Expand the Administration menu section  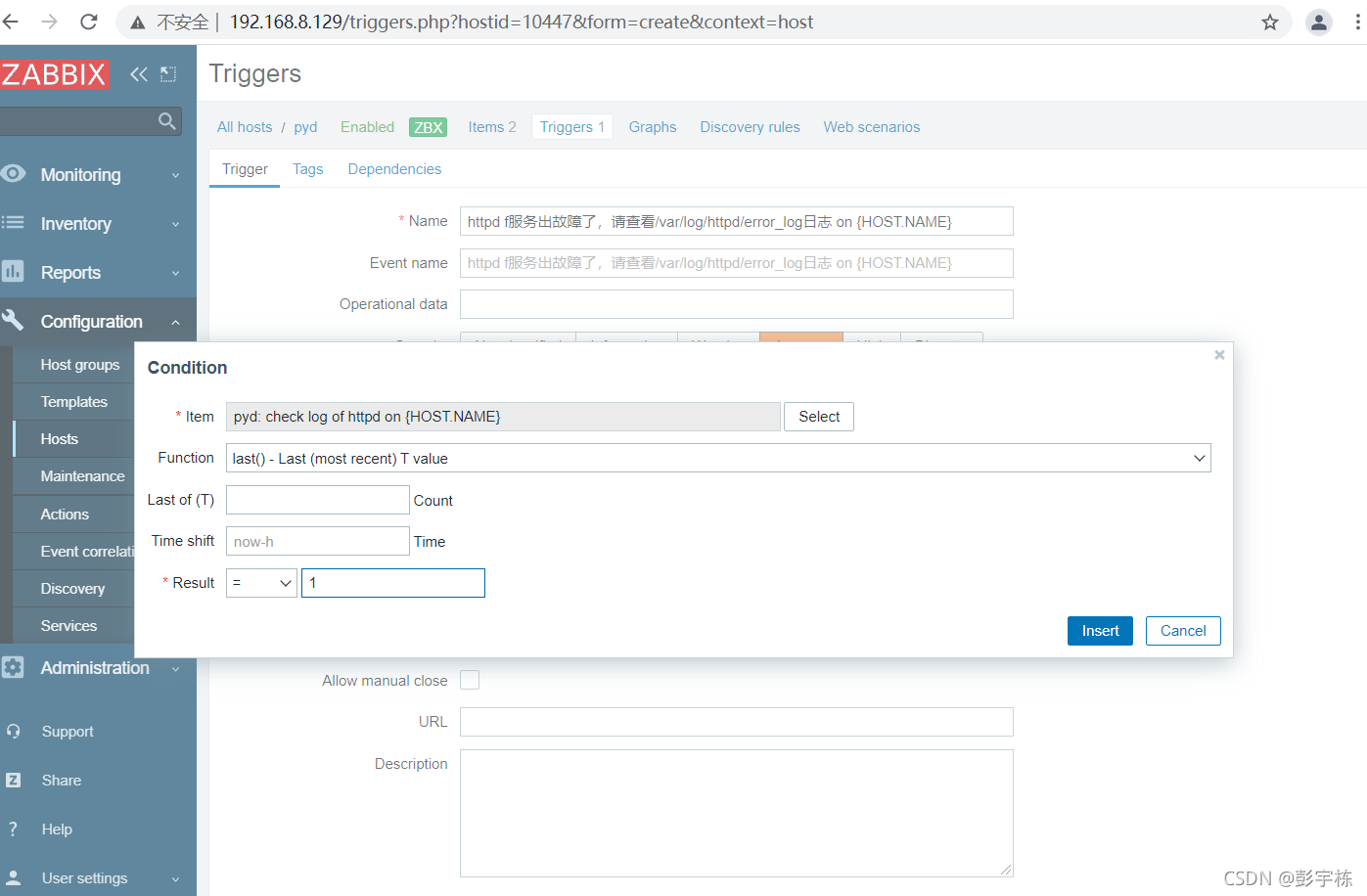[x=175, y=669]
